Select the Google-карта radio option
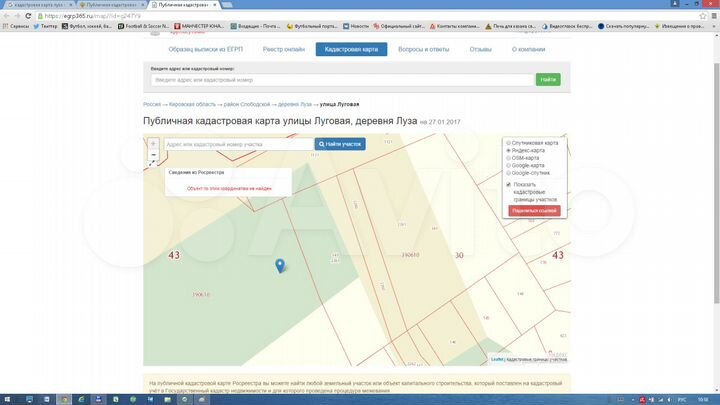Image resolution: width=720 pixels, height=405 pixels. (x=508, y=165)
